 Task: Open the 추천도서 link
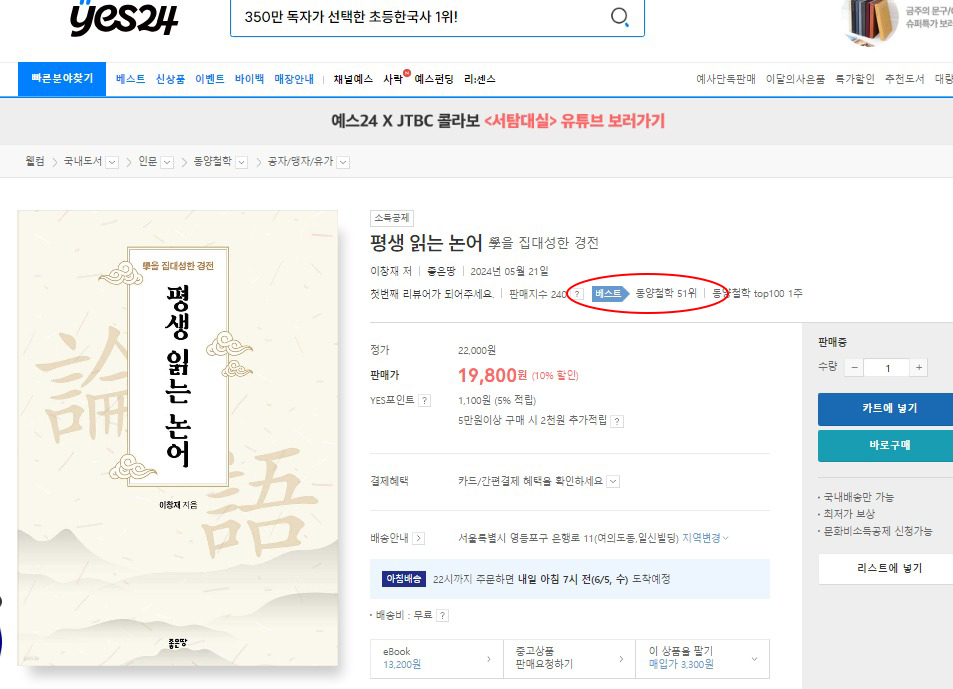coord(904,79)
